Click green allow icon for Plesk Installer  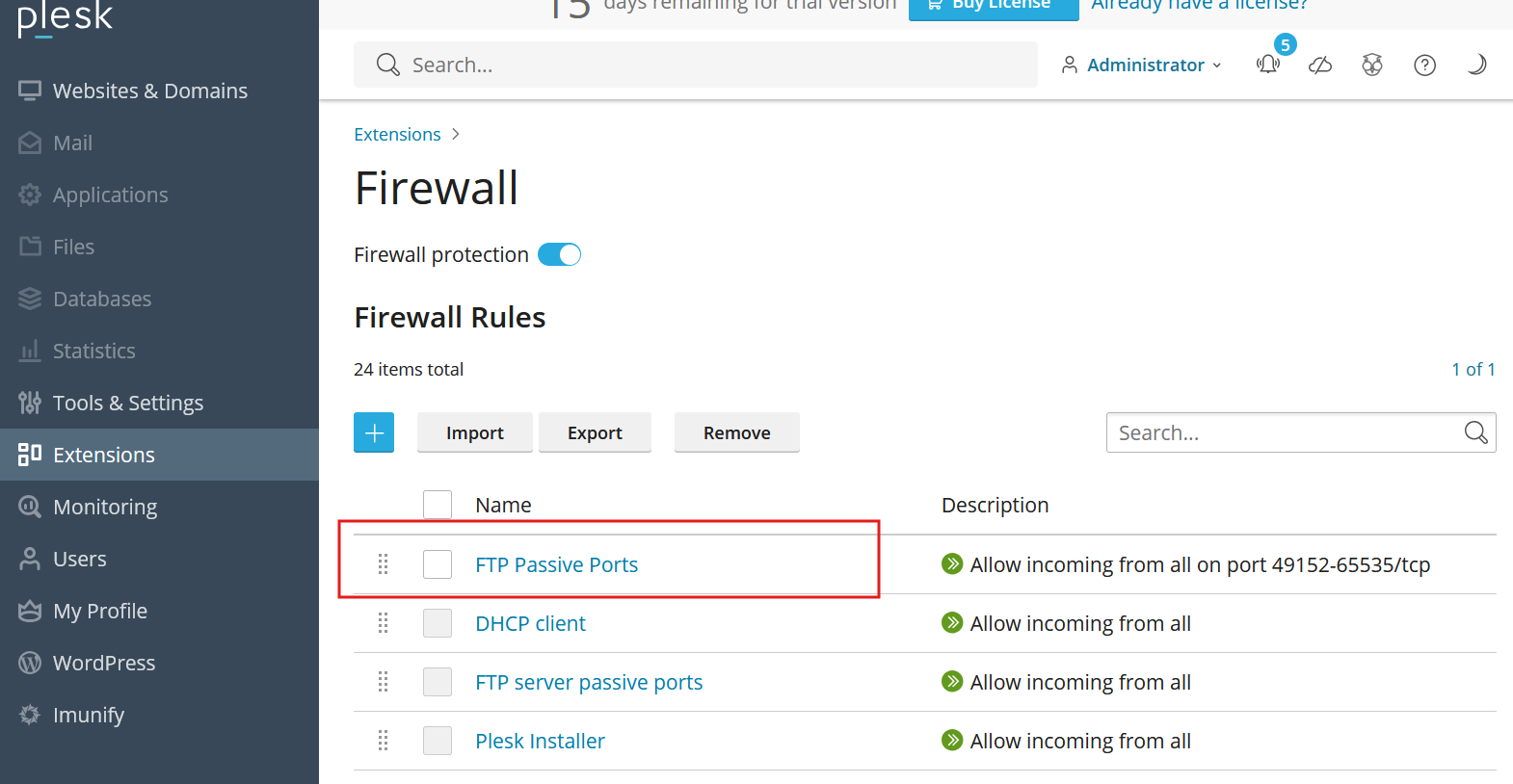952,740
